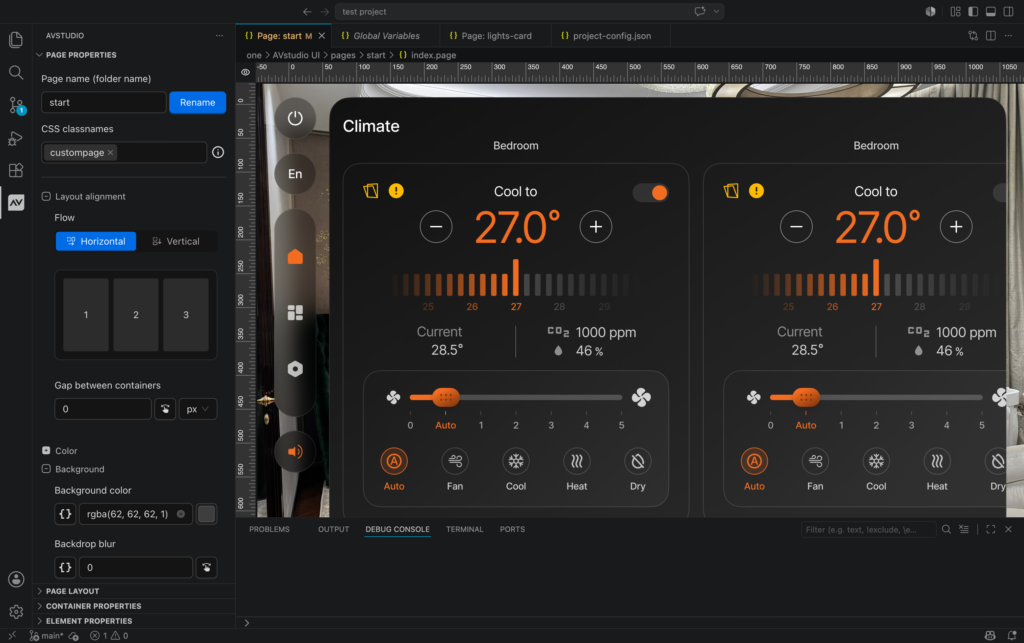
Task: Click the power icon in the canvas sidebar
Action: coord(295,118)
